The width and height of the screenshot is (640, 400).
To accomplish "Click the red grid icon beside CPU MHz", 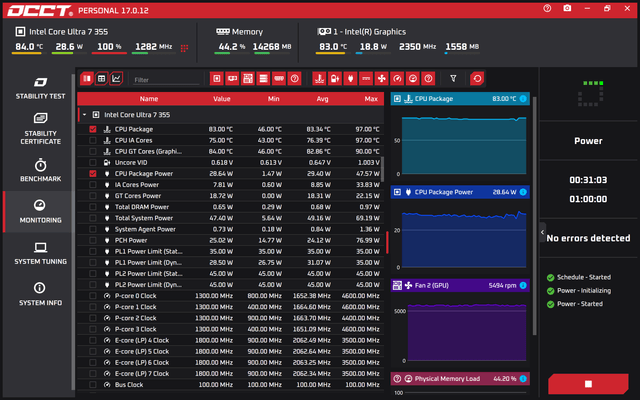I will tap(184, 48).
